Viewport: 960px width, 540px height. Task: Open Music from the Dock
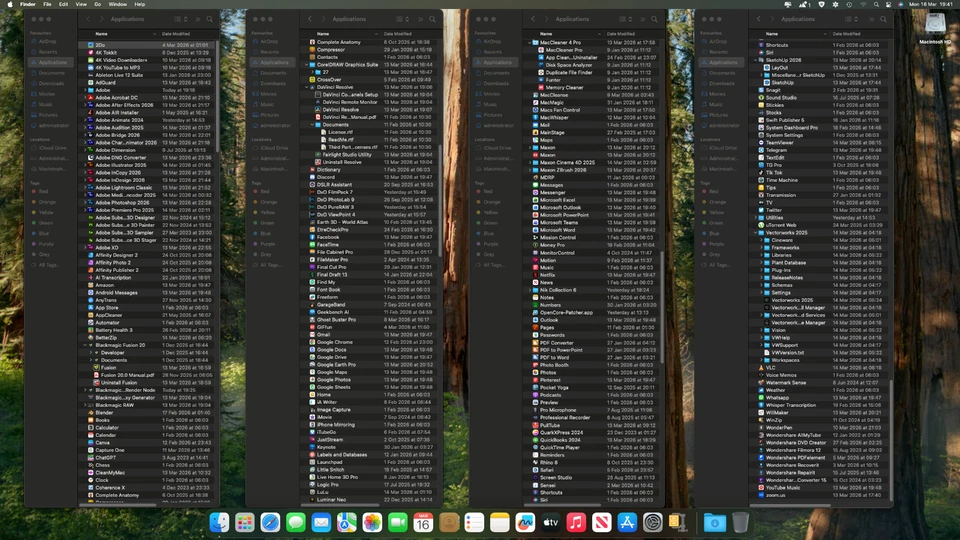[576, 522]
